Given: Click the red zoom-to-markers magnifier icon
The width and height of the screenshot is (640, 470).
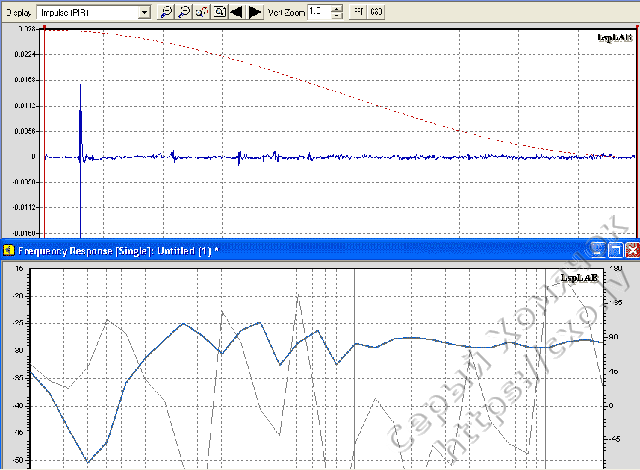Looking at the screenshot, I should [201, 12].
